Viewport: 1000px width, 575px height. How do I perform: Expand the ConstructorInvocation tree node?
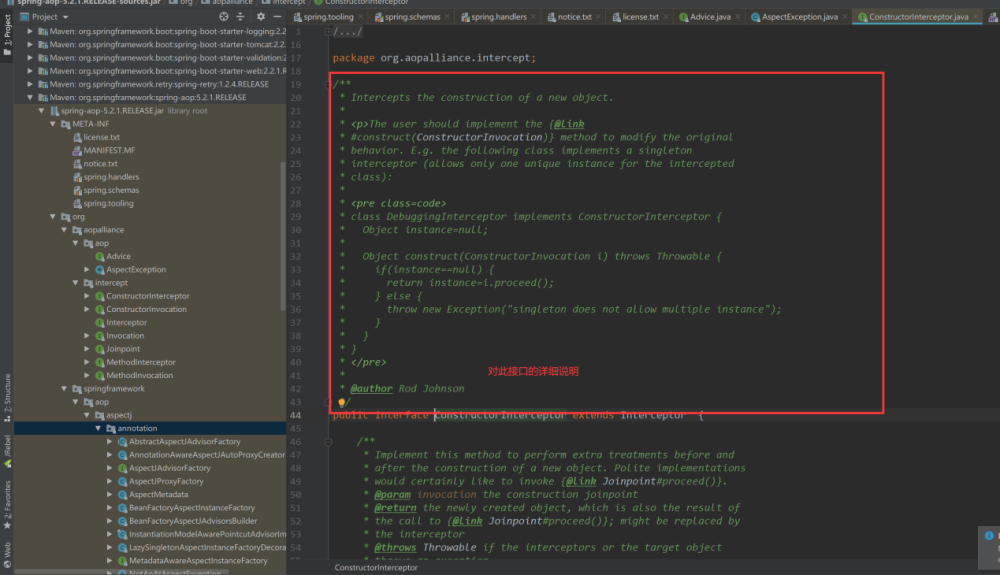tap(87, 309)
